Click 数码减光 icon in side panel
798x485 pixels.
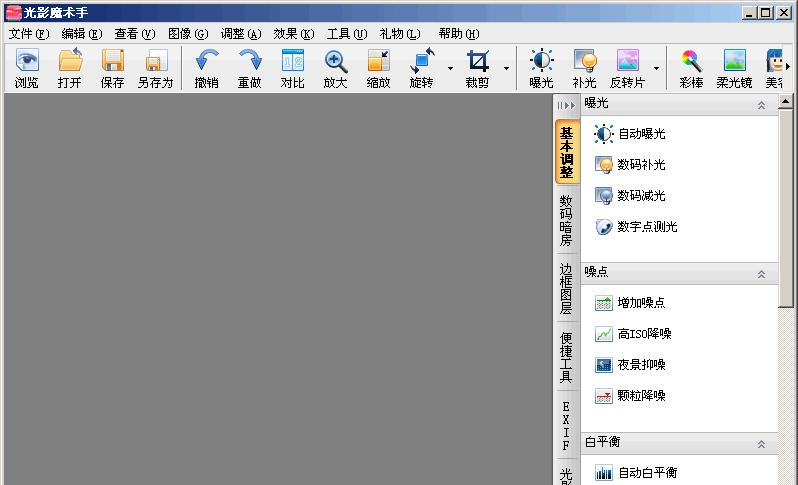(604, 196)
